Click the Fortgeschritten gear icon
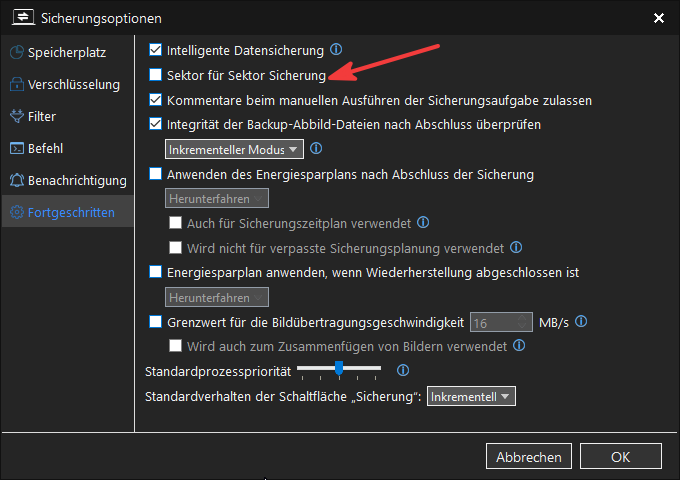 (16, 212)
